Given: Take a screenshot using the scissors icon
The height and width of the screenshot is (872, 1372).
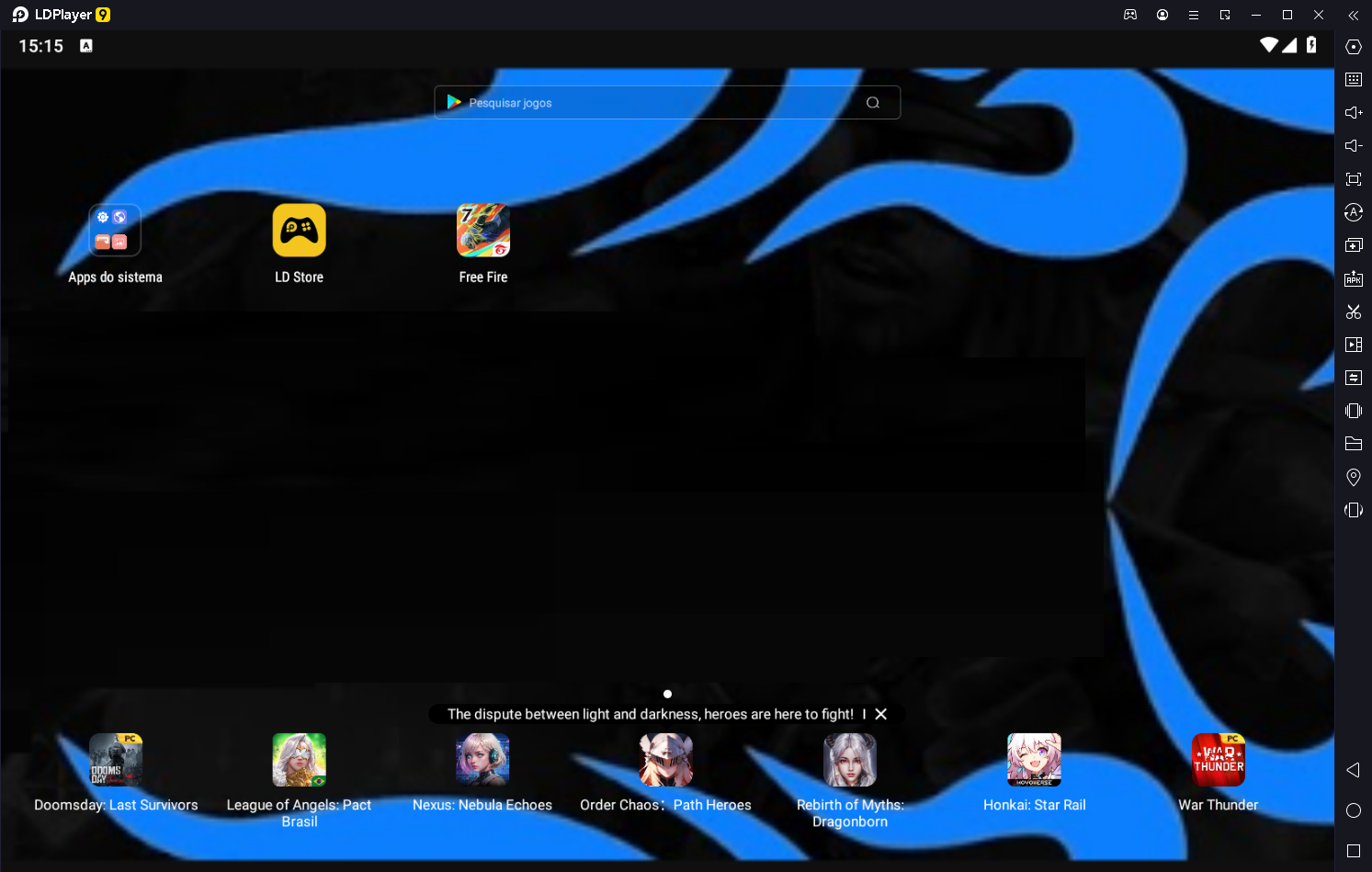Looking at the screenshot, I should [x=1354, y=311].
